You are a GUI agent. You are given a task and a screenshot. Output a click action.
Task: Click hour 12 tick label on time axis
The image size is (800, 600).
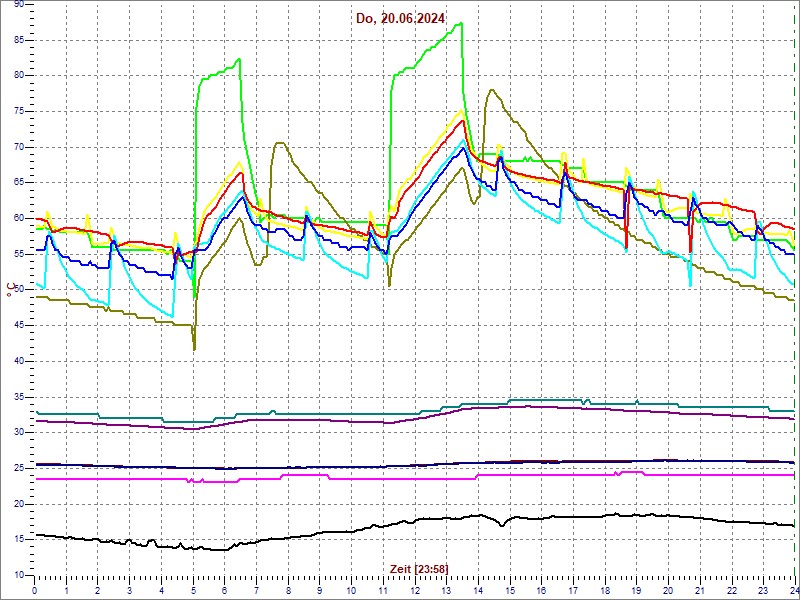[x=415, y=590]
